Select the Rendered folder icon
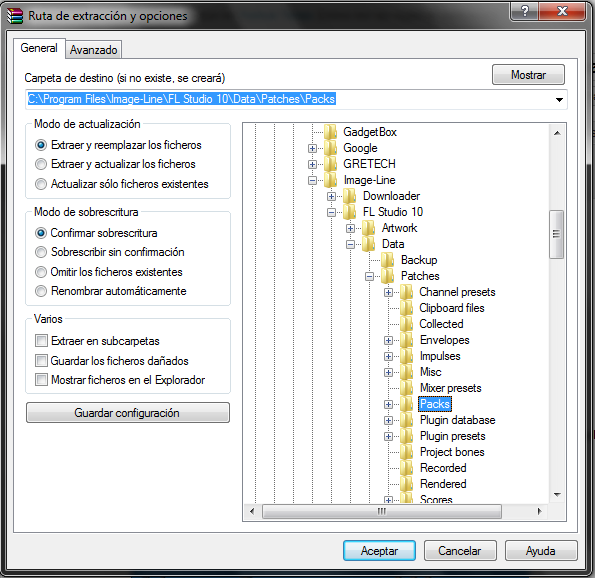 (406, 484)
